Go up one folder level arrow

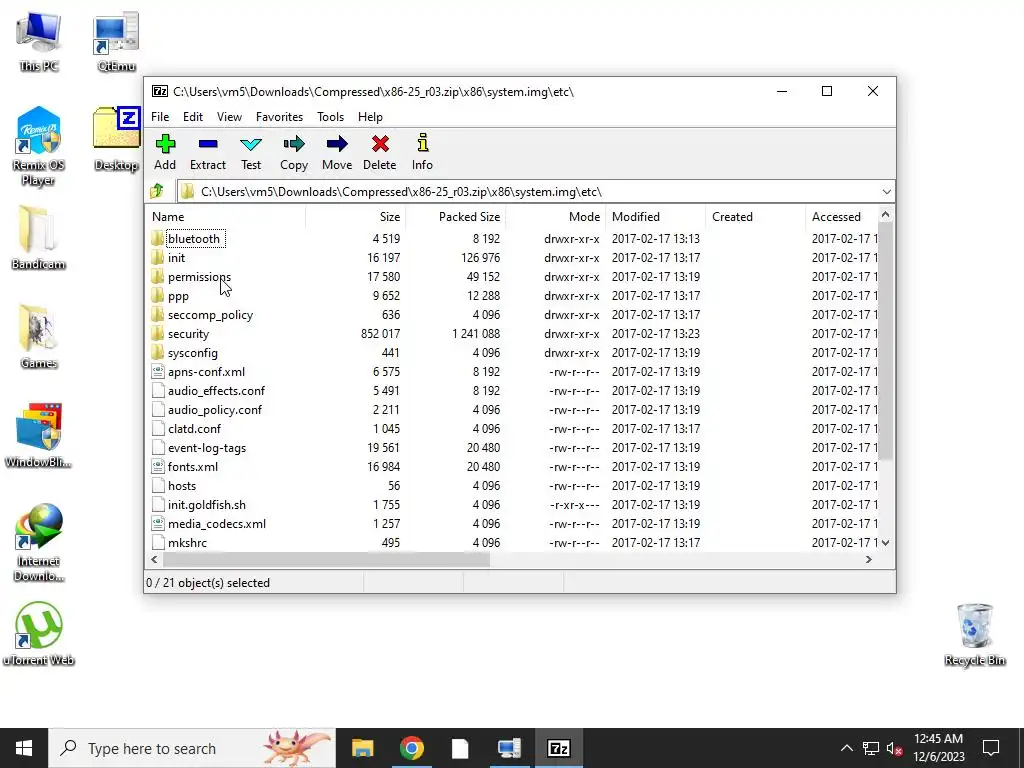coord(157,191)
